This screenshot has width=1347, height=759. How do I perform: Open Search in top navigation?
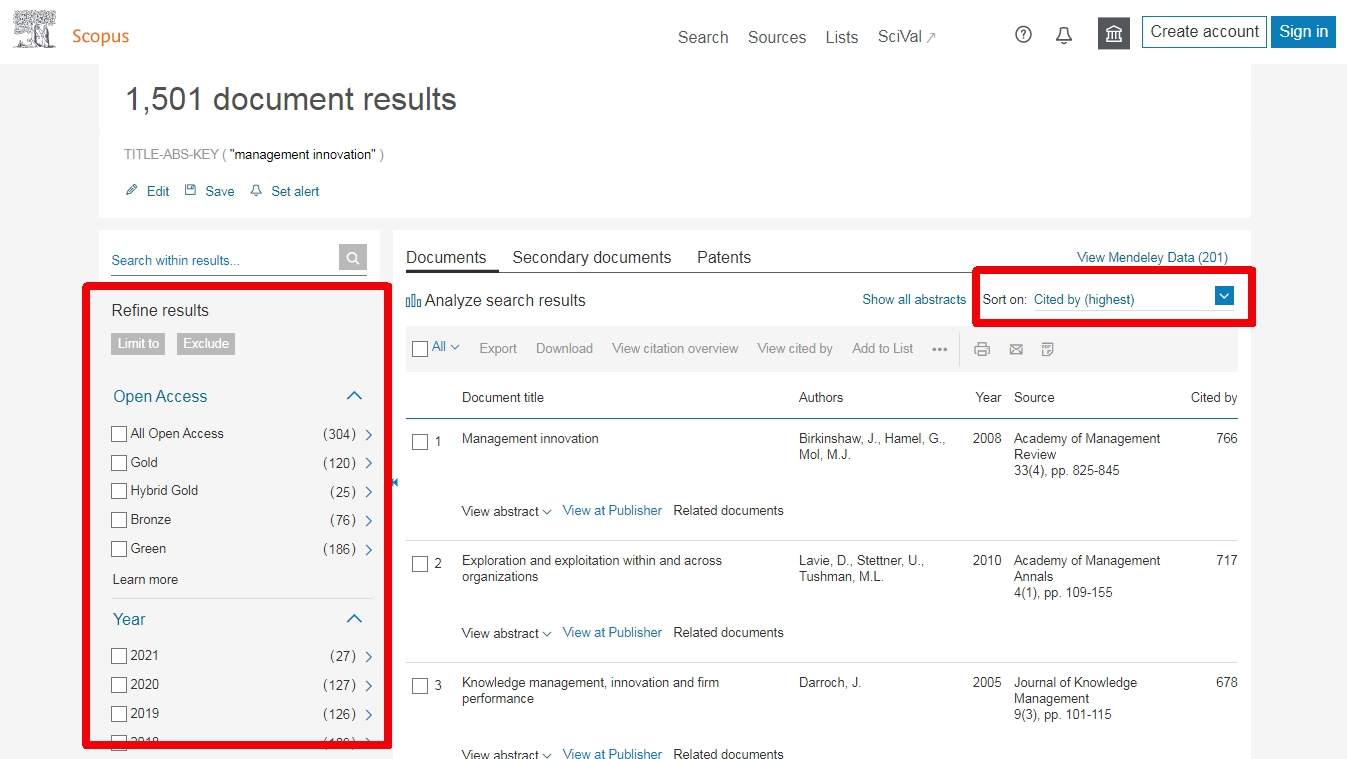point(703,37)
